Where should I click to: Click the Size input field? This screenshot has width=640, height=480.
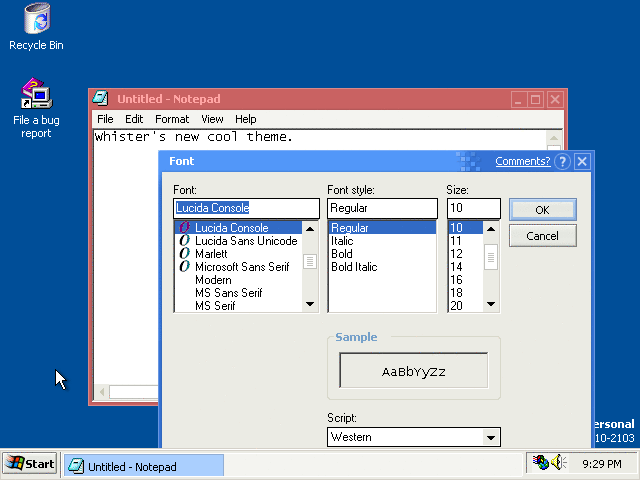pyautogui.click(x=473, y=208)
